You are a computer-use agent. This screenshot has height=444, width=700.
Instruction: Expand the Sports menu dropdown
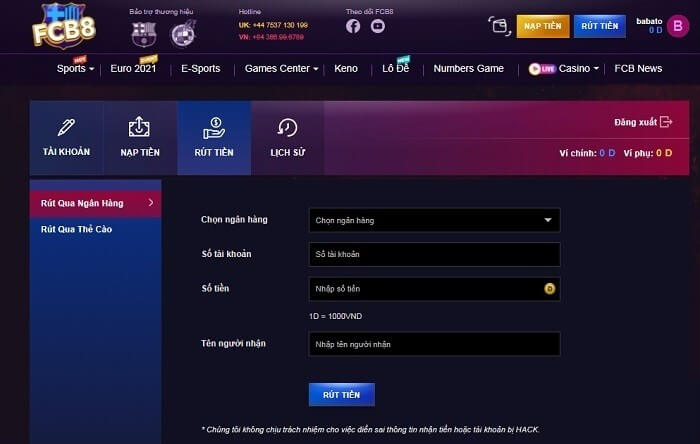(75, 68)
